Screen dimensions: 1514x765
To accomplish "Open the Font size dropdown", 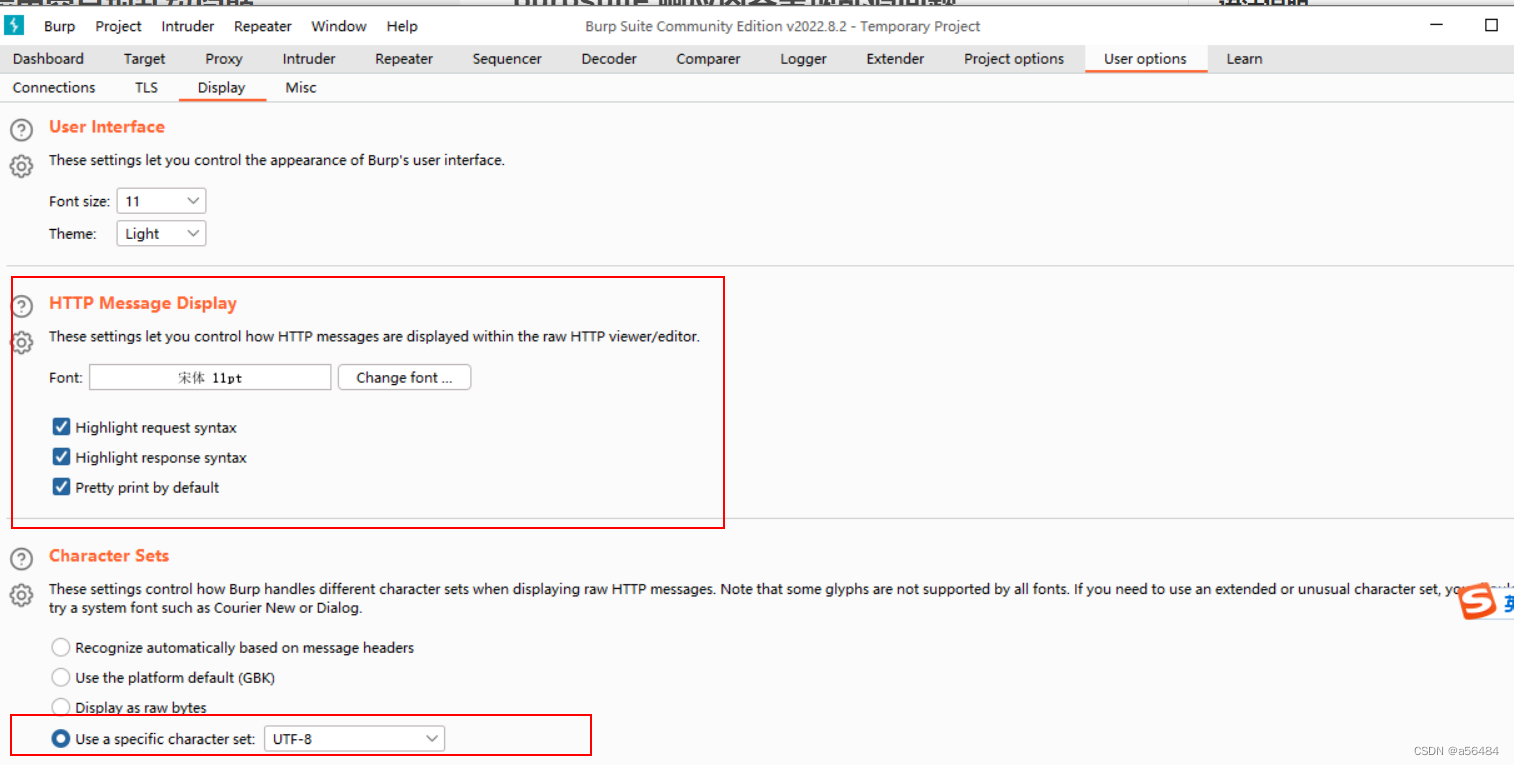I will click(x=161, y=201).
